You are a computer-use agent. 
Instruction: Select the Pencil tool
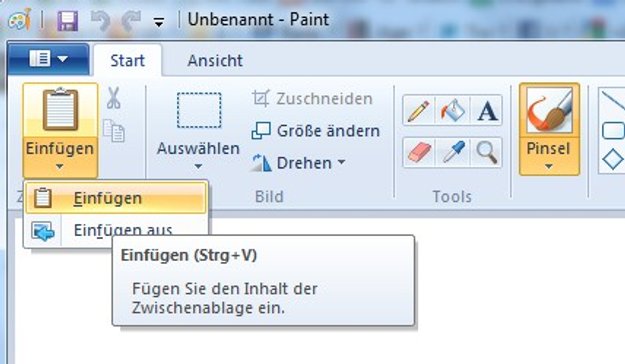point(419,110)
